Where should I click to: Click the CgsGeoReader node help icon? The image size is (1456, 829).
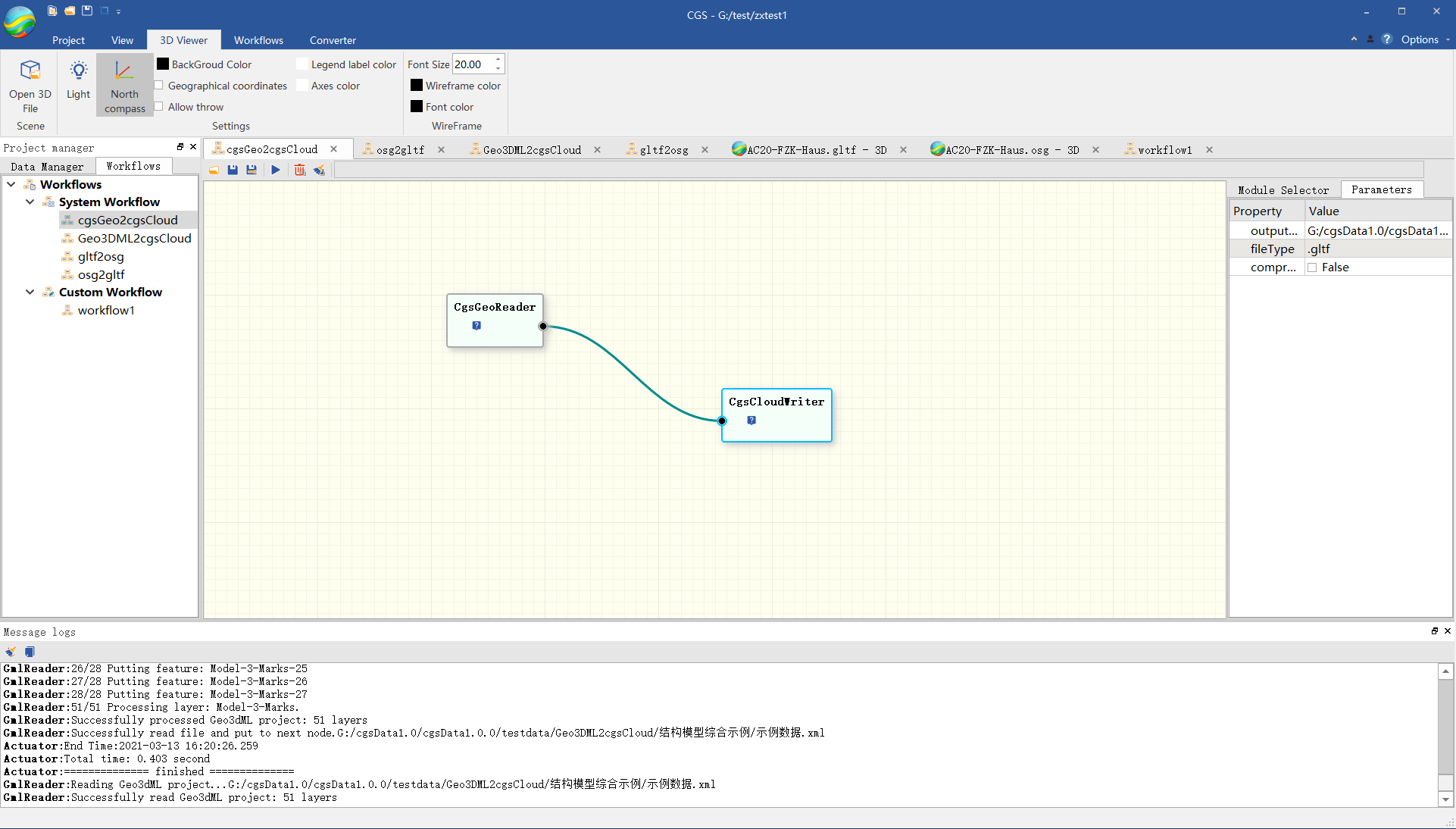(x=476, y=326)
